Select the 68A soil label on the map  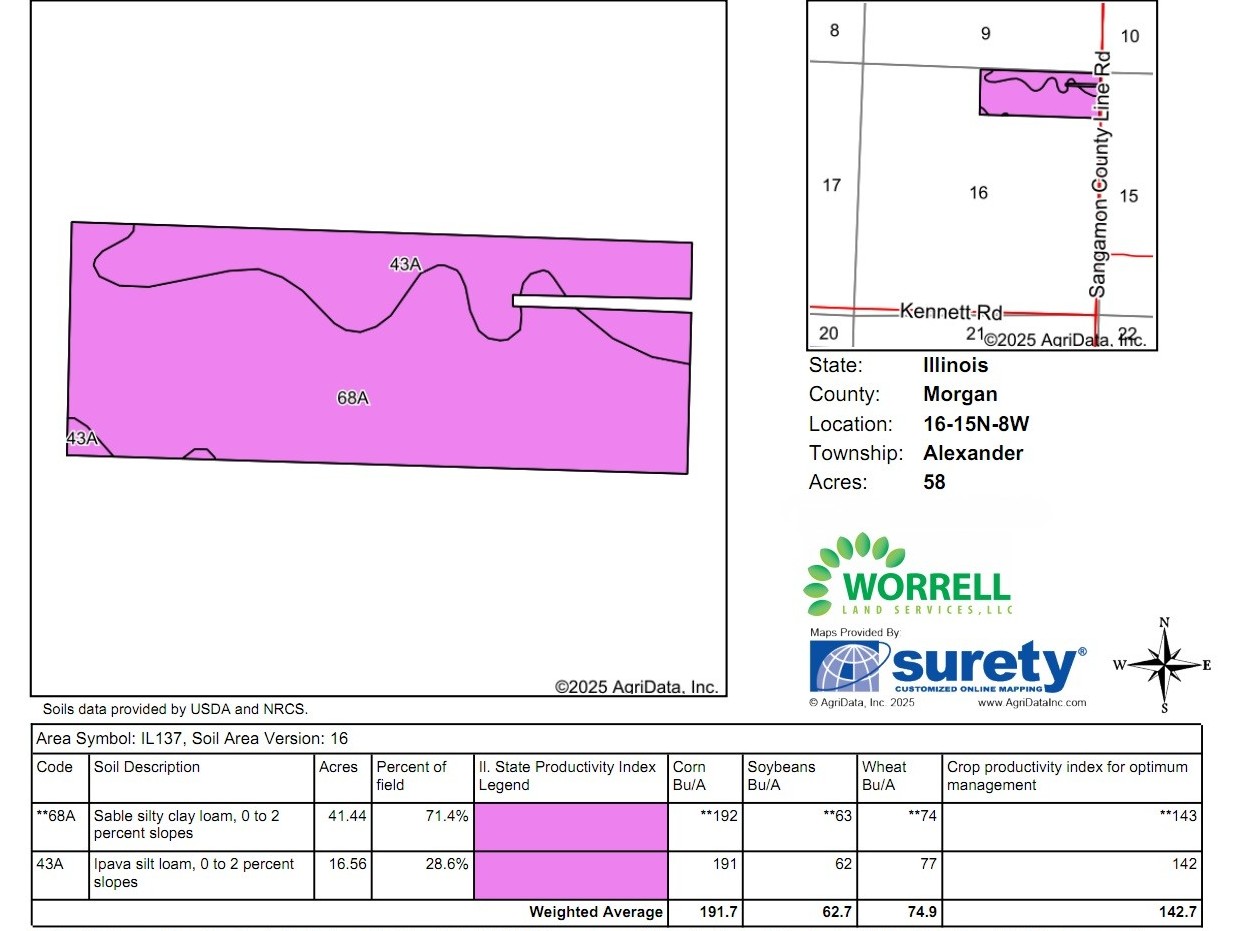pos(353,398)
